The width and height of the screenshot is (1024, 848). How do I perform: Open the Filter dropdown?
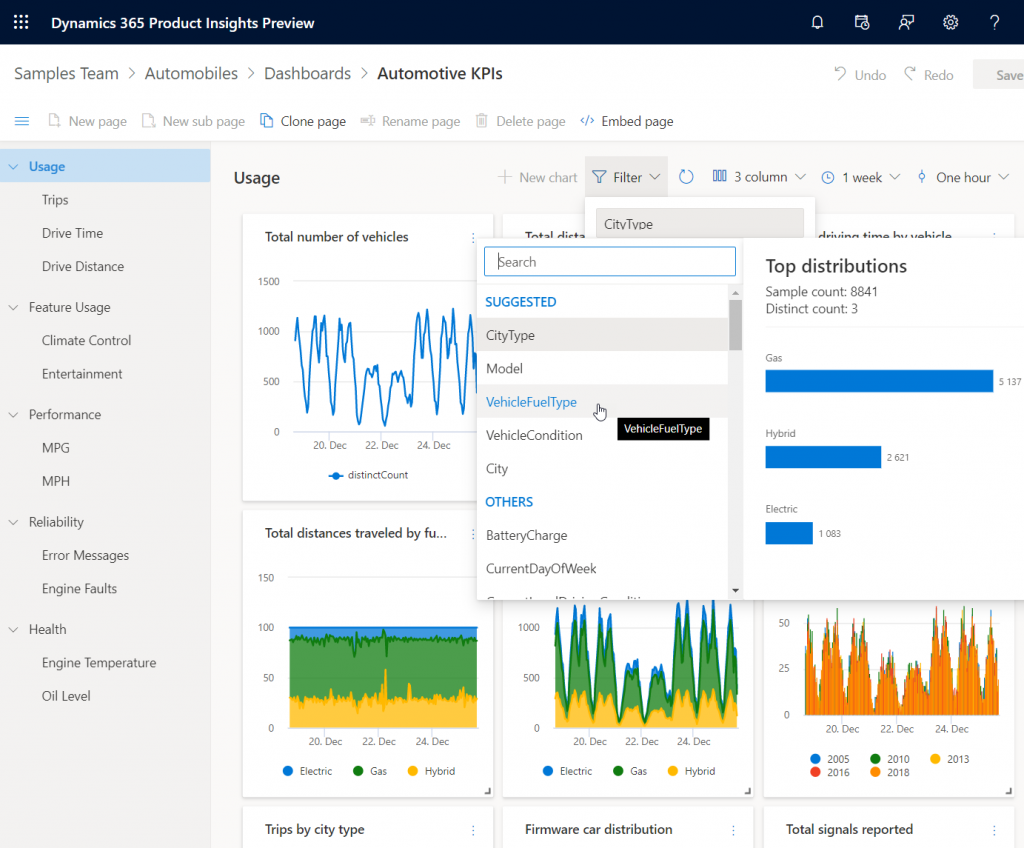pyautogui.click(x=626, y=177)
